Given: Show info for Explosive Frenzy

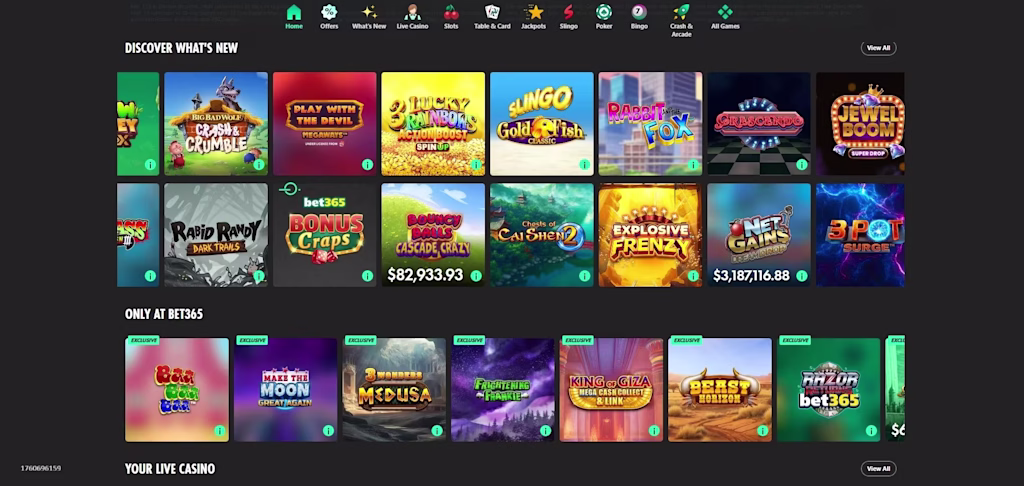Looking at the screenshot, I should click(x=693, y=276).
